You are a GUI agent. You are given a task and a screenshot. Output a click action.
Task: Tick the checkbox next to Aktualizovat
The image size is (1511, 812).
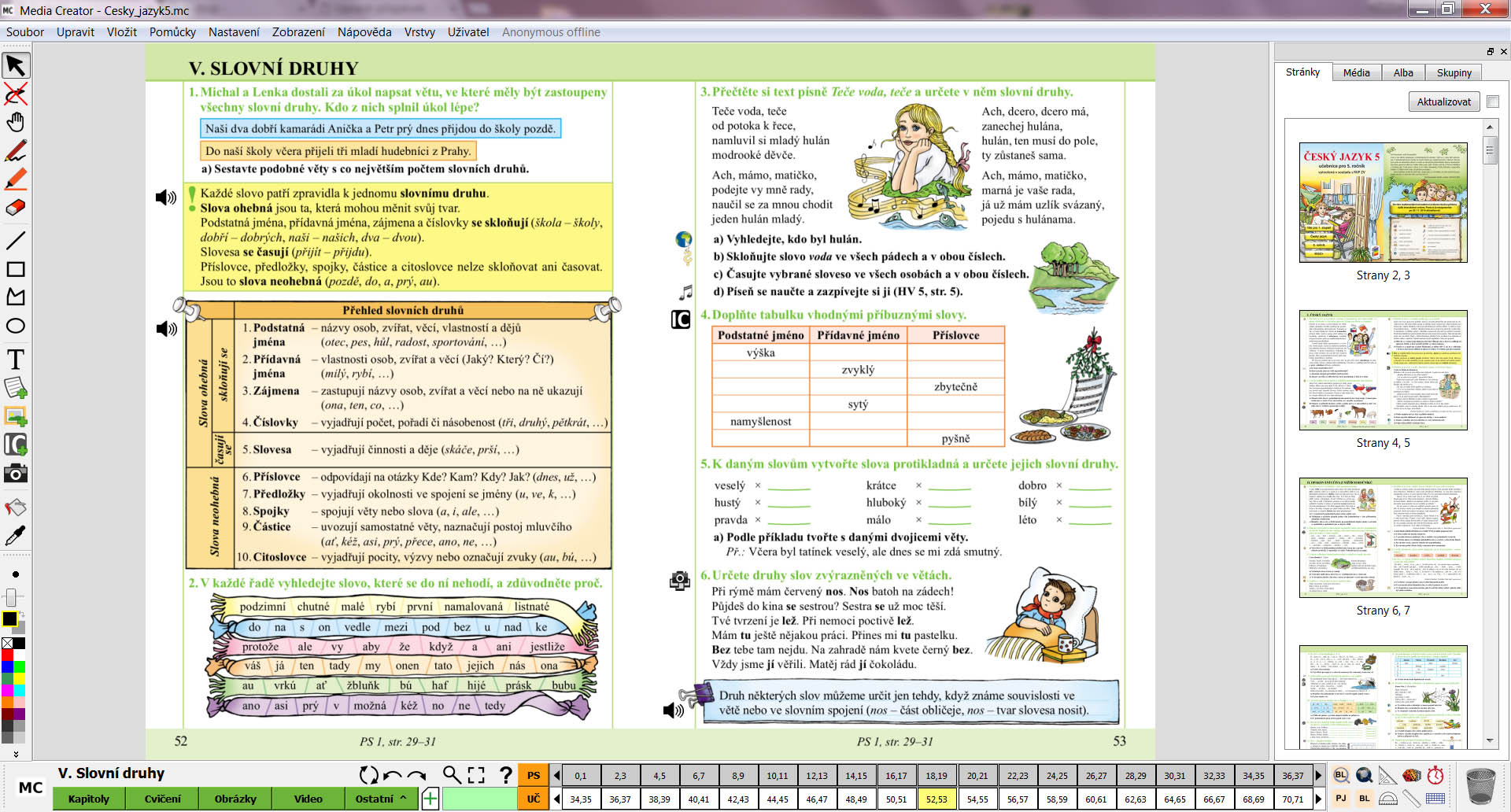coord(1493,101)
